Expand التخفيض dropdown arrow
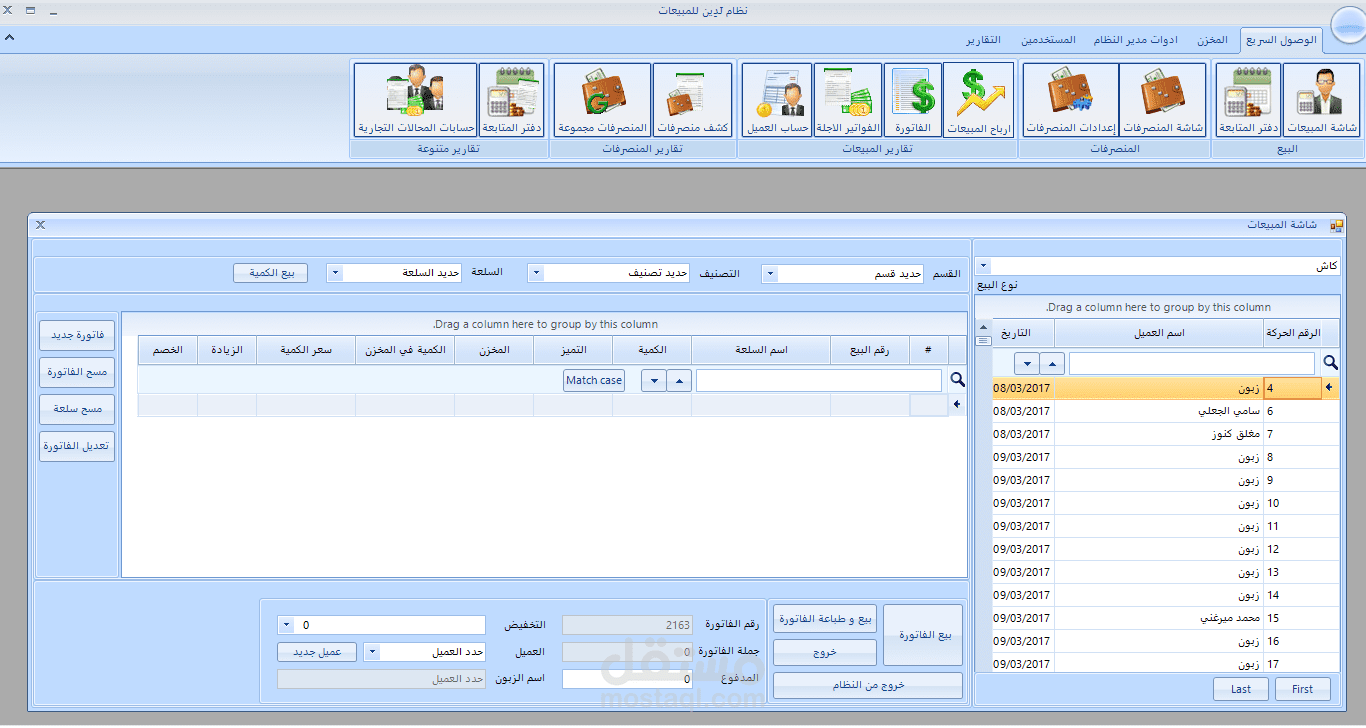Image resolution: width=1366 pixels, height=728 pixels. (x=285, y=625)
